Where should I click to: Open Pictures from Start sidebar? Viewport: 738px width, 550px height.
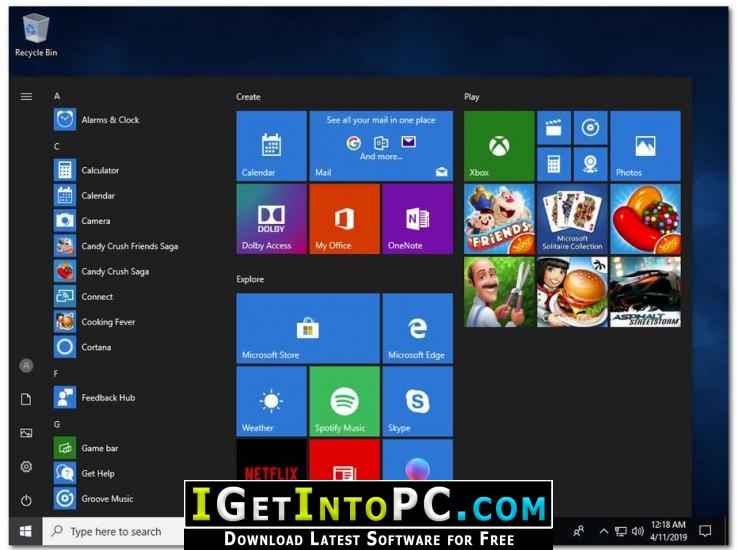pos(26,433)
